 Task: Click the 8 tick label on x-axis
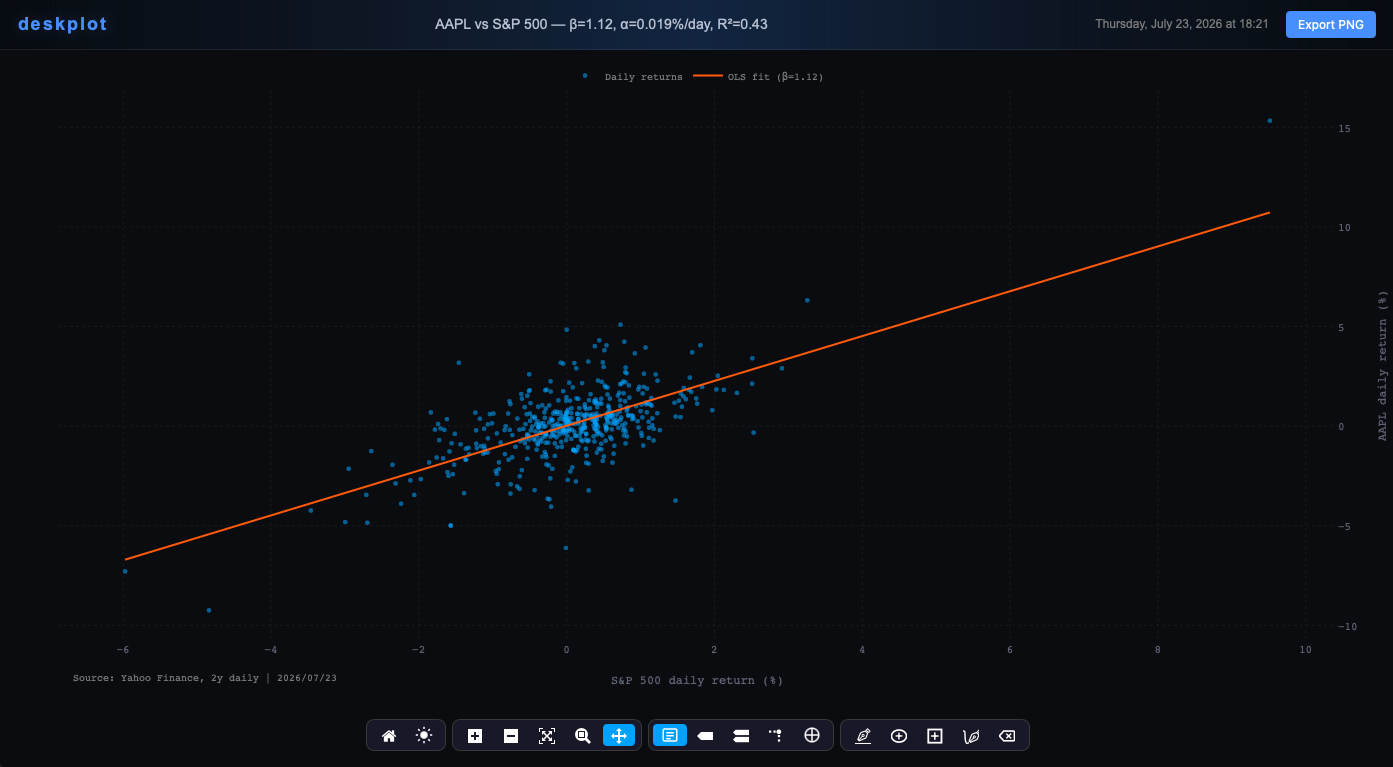click(1158, 650)
